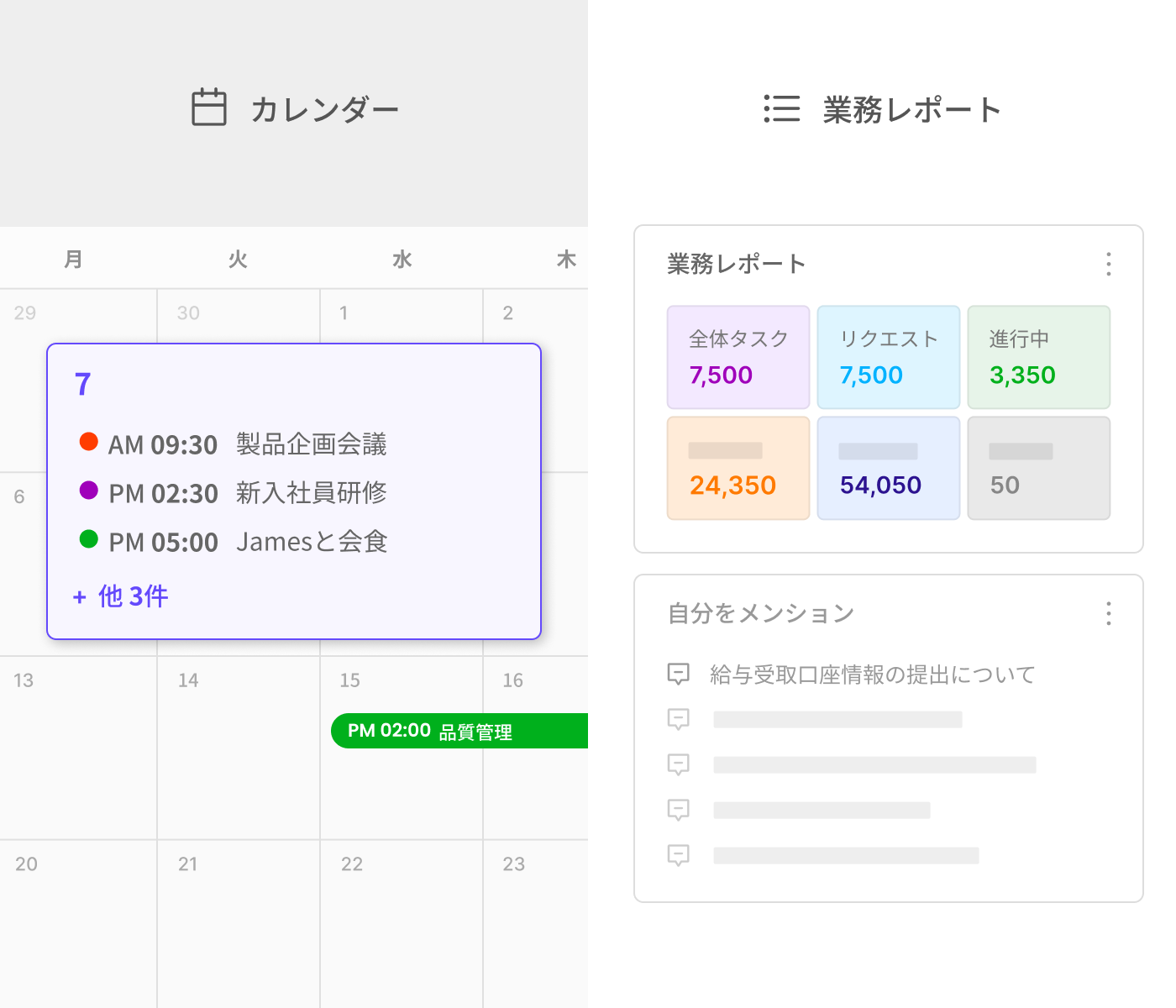Screen dimensions: 1176x1008
Task: Open the 自分をメンション card three-dot menu
Action: coord(1109,613)
